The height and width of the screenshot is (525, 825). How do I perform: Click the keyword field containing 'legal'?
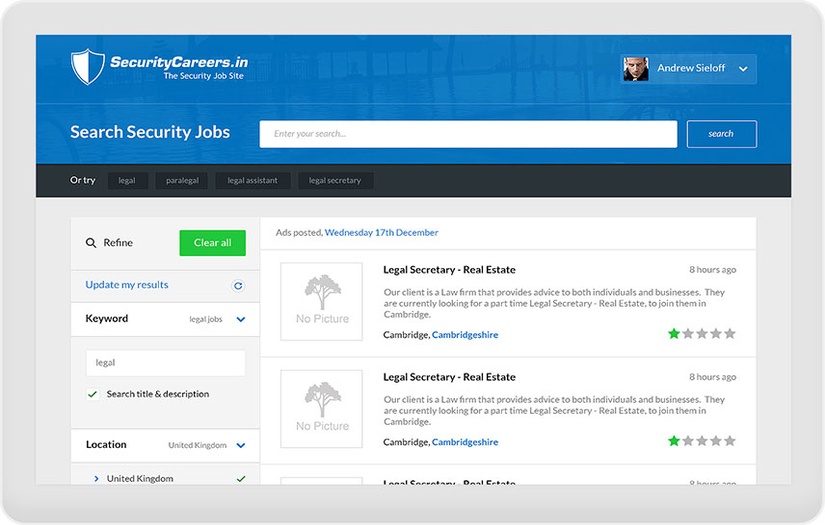tap(165, 363)
